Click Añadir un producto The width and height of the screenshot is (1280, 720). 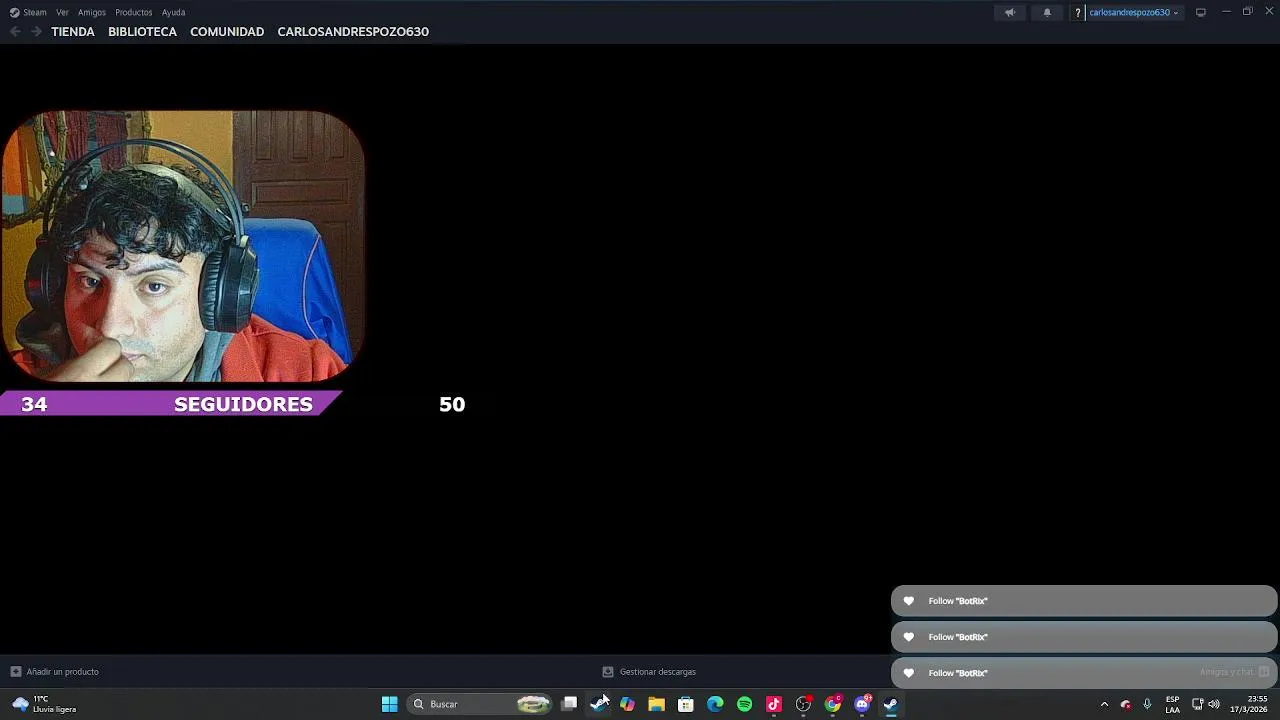(x=55, y=672)
